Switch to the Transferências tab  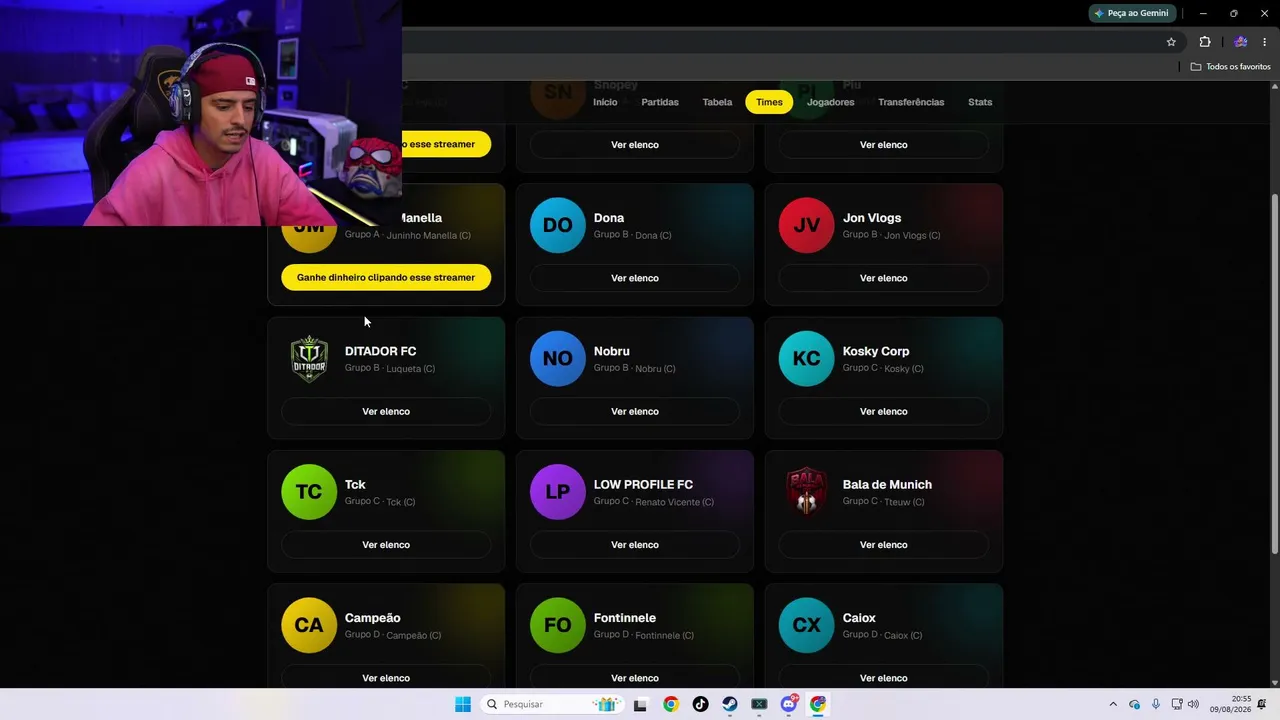911,102
